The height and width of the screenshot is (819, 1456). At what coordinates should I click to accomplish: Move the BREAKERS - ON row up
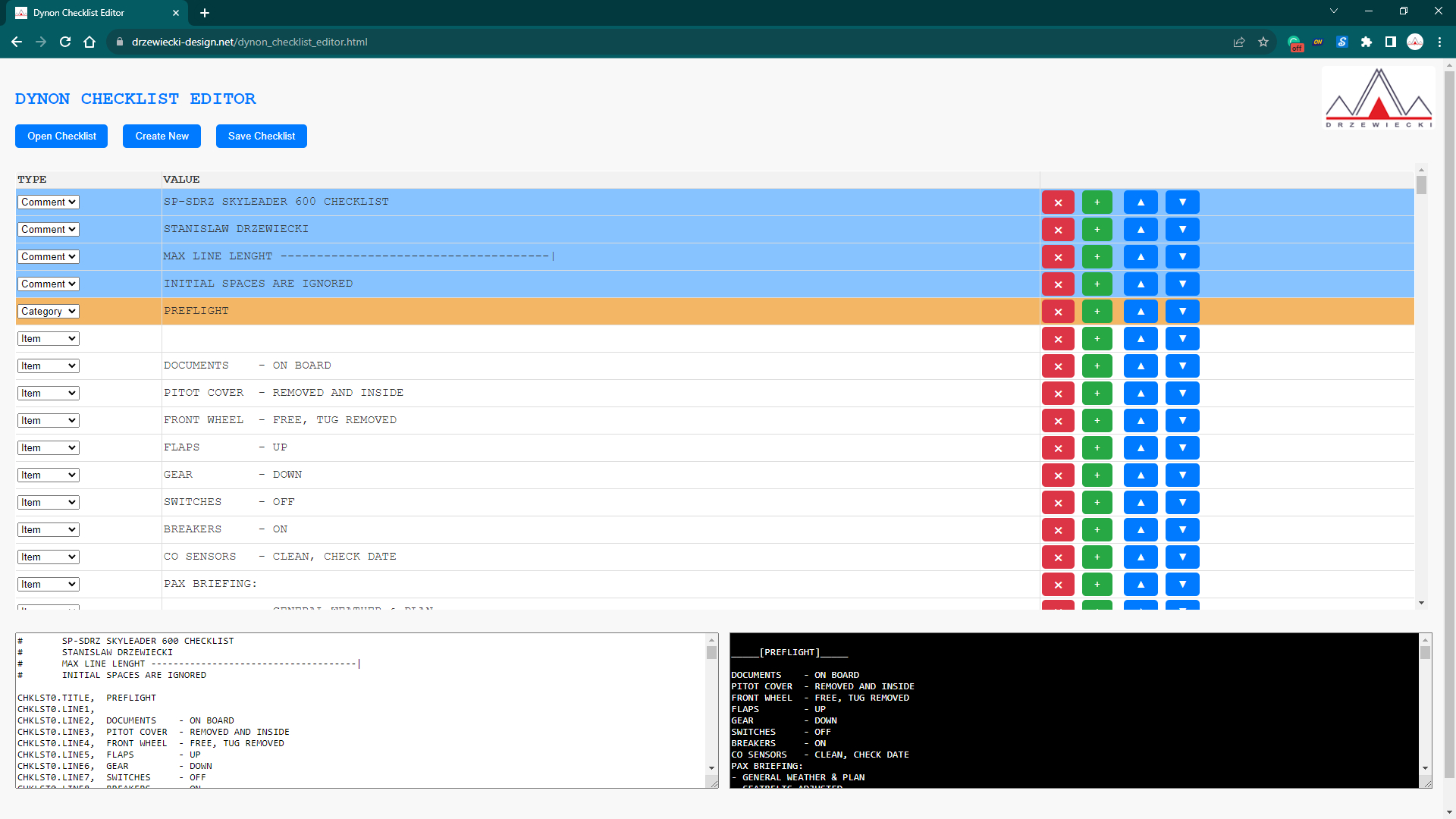1141,530
